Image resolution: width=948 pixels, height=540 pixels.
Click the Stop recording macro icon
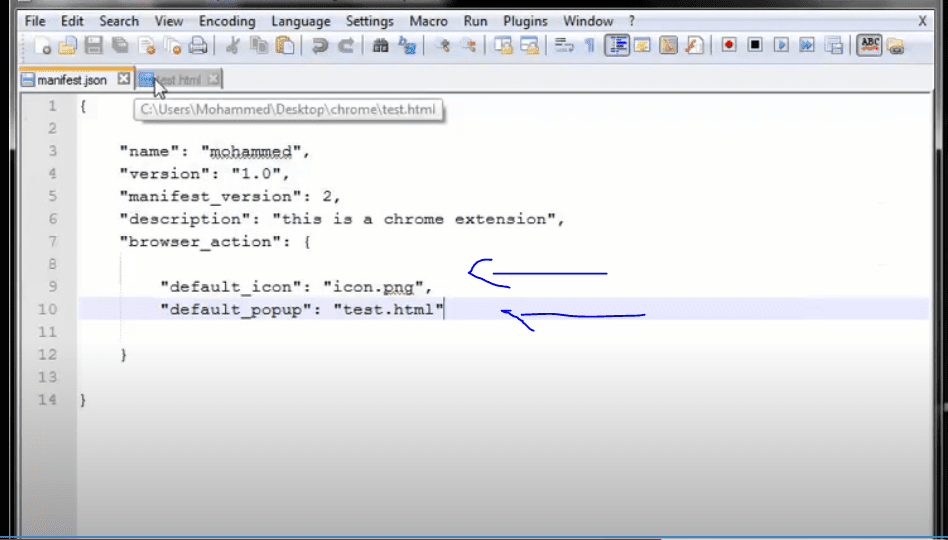[755, 45]
